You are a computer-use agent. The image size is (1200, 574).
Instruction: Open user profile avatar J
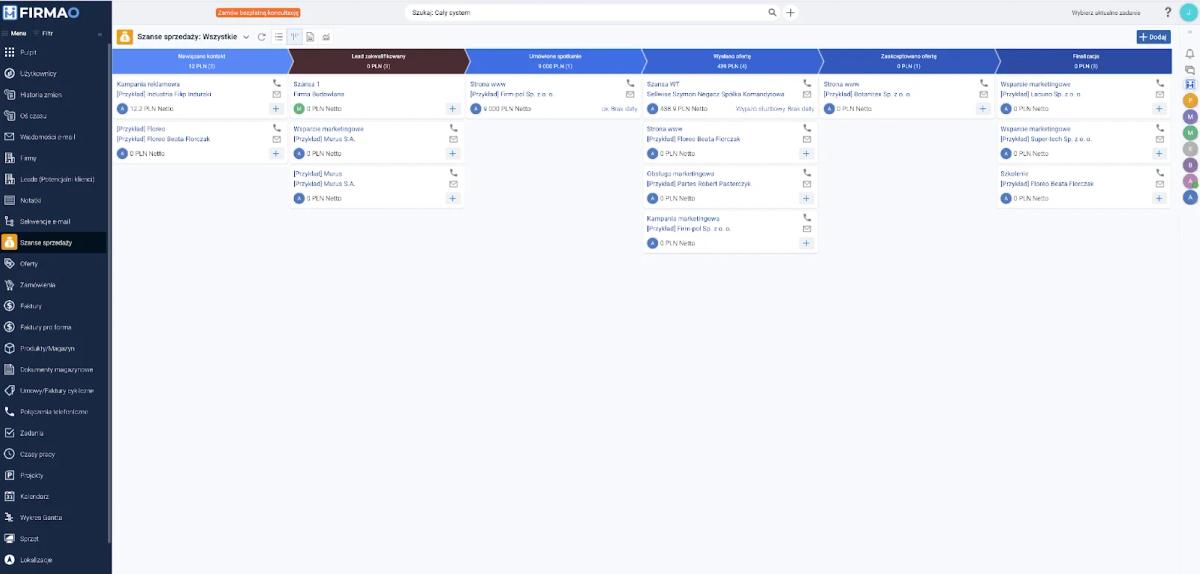coord(1189,12)
